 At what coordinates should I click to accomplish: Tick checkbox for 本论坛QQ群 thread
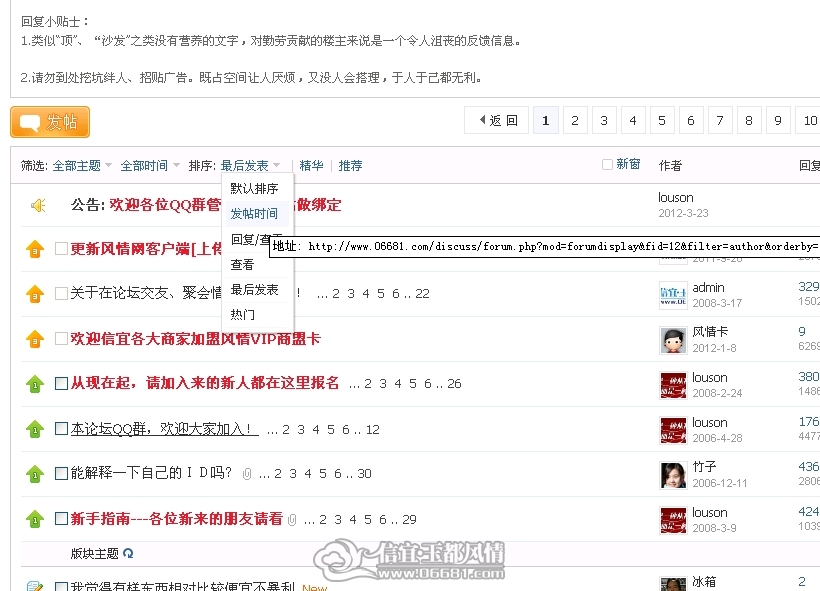pyautogui.click(x=61, y=429)
